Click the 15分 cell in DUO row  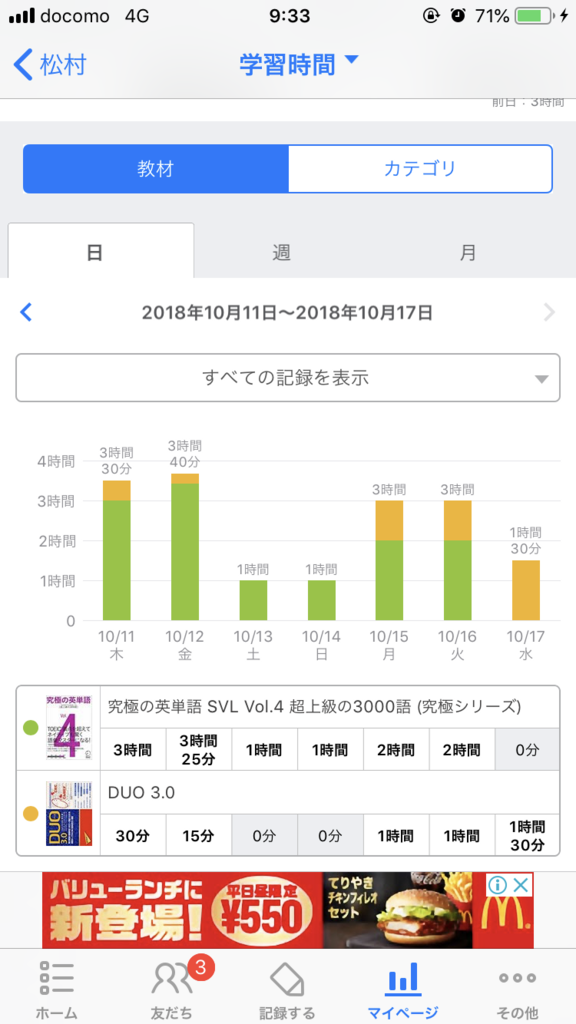(x=199, y=835)
